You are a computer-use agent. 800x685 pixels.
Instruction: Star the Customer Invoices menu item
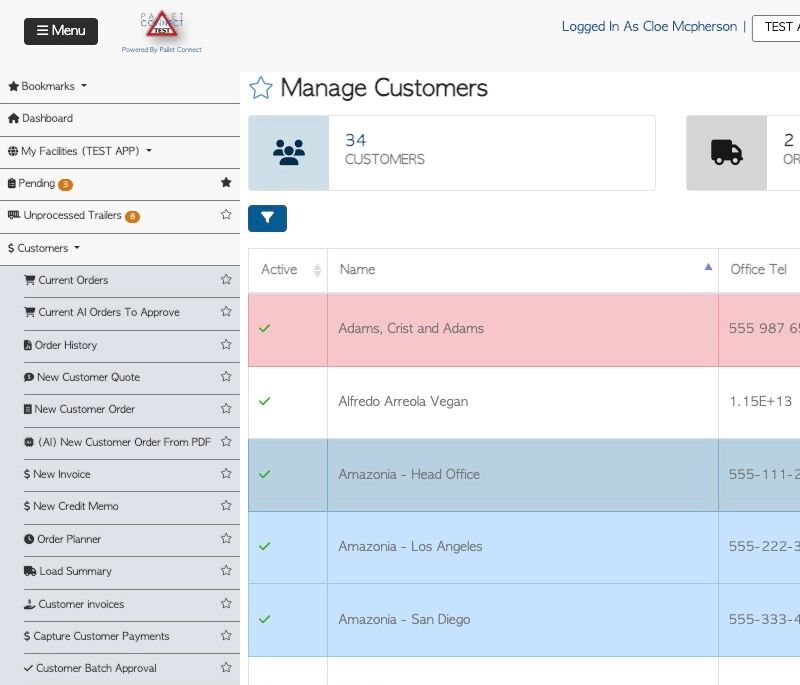tap(226, 603)
